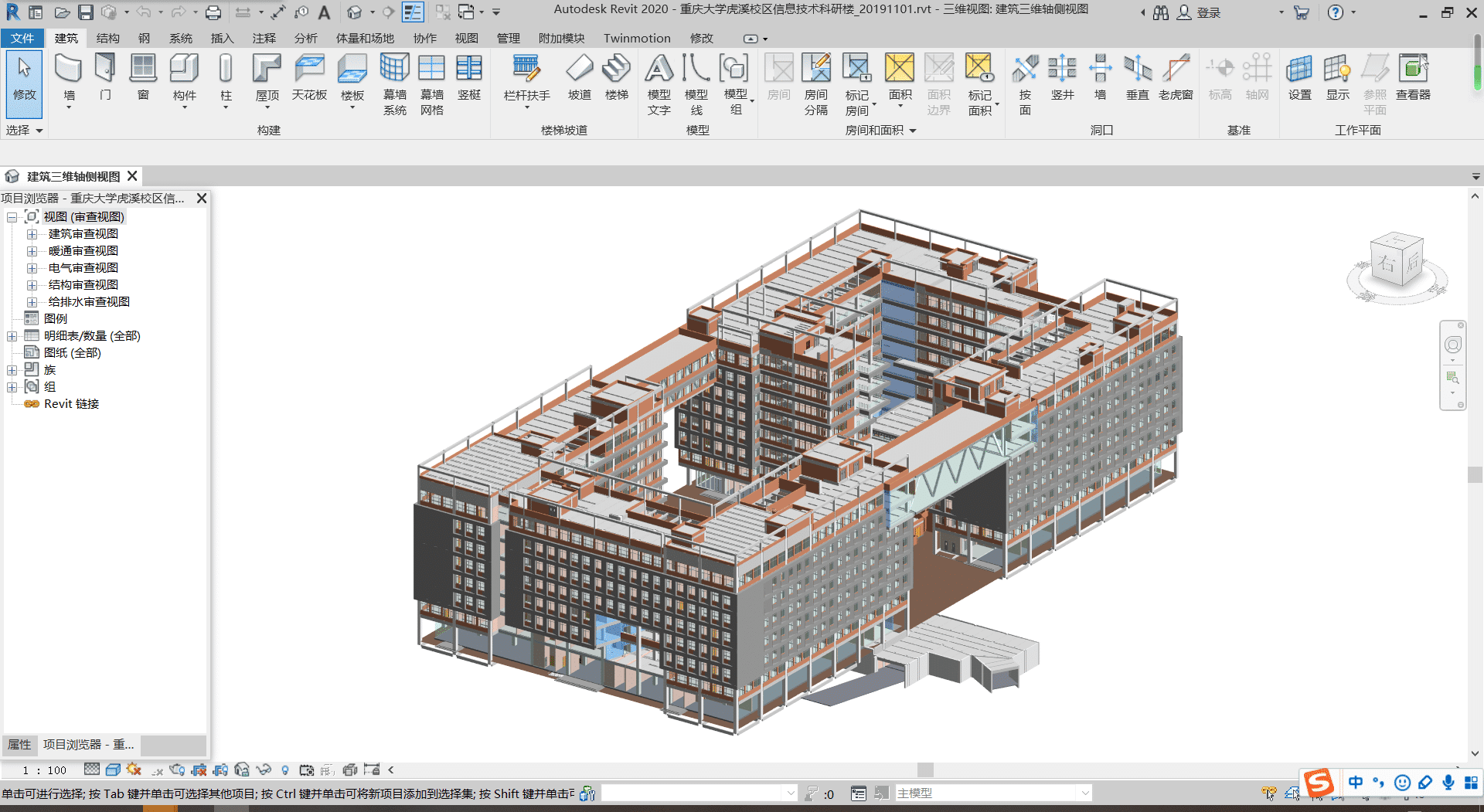Select the 柱 (Column) tool
The height and width of the screenshot is (812, 1484).
(x=226, y=80)
